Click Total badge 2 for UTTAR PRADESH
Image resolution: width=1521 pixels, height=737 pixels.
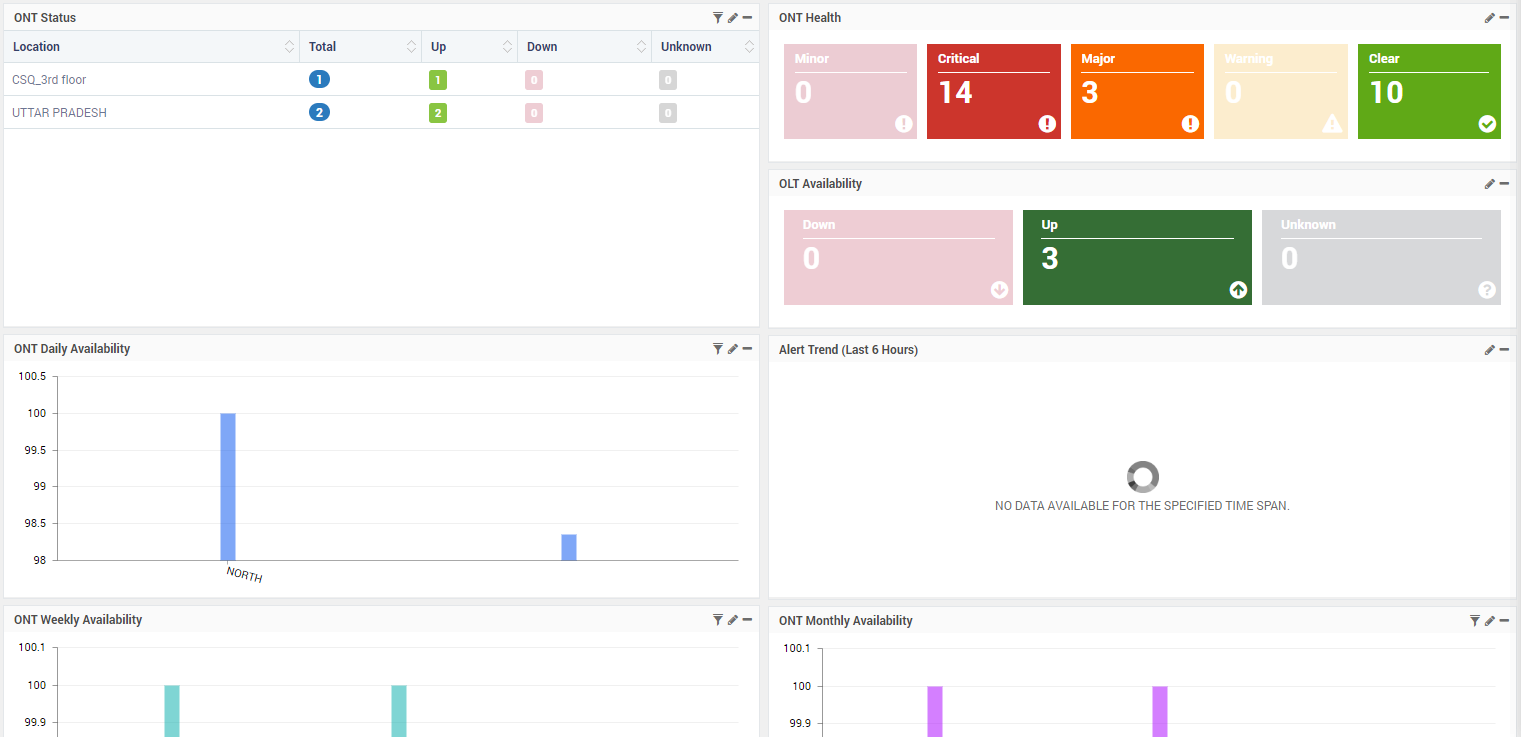tap(319, 112)
